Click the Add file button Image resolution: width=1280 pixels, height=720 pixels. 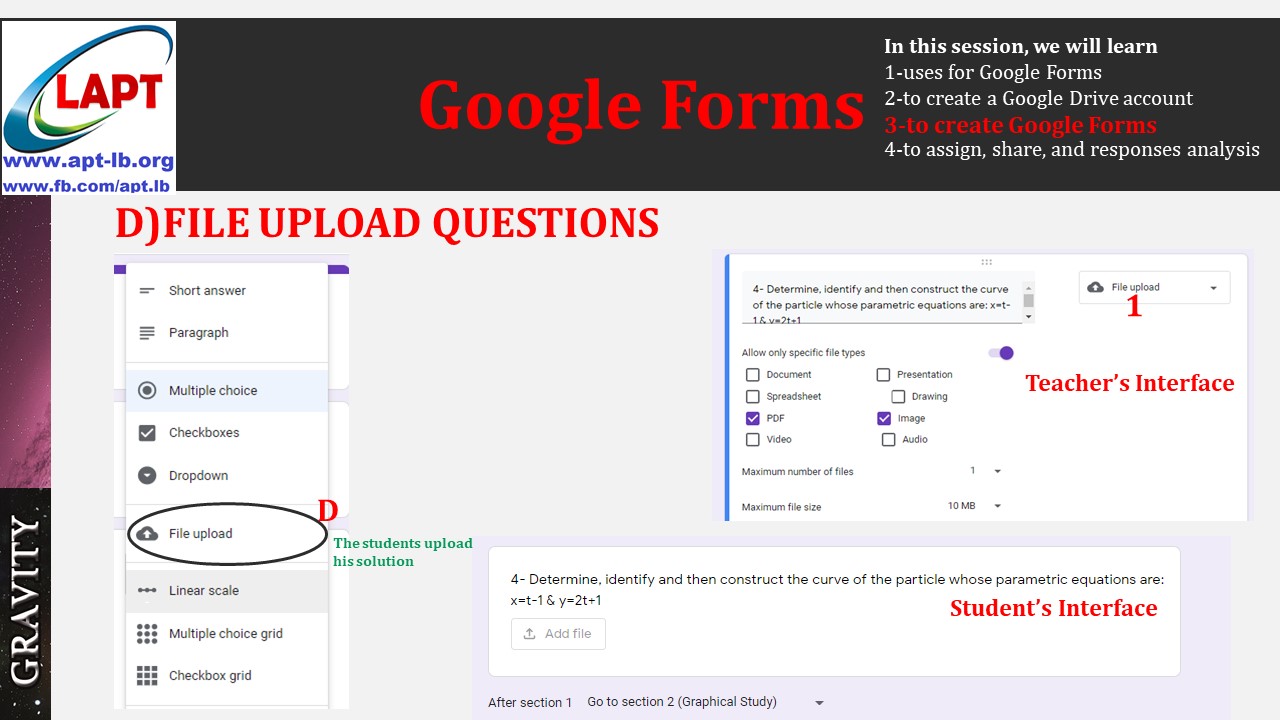coord(558,633)
